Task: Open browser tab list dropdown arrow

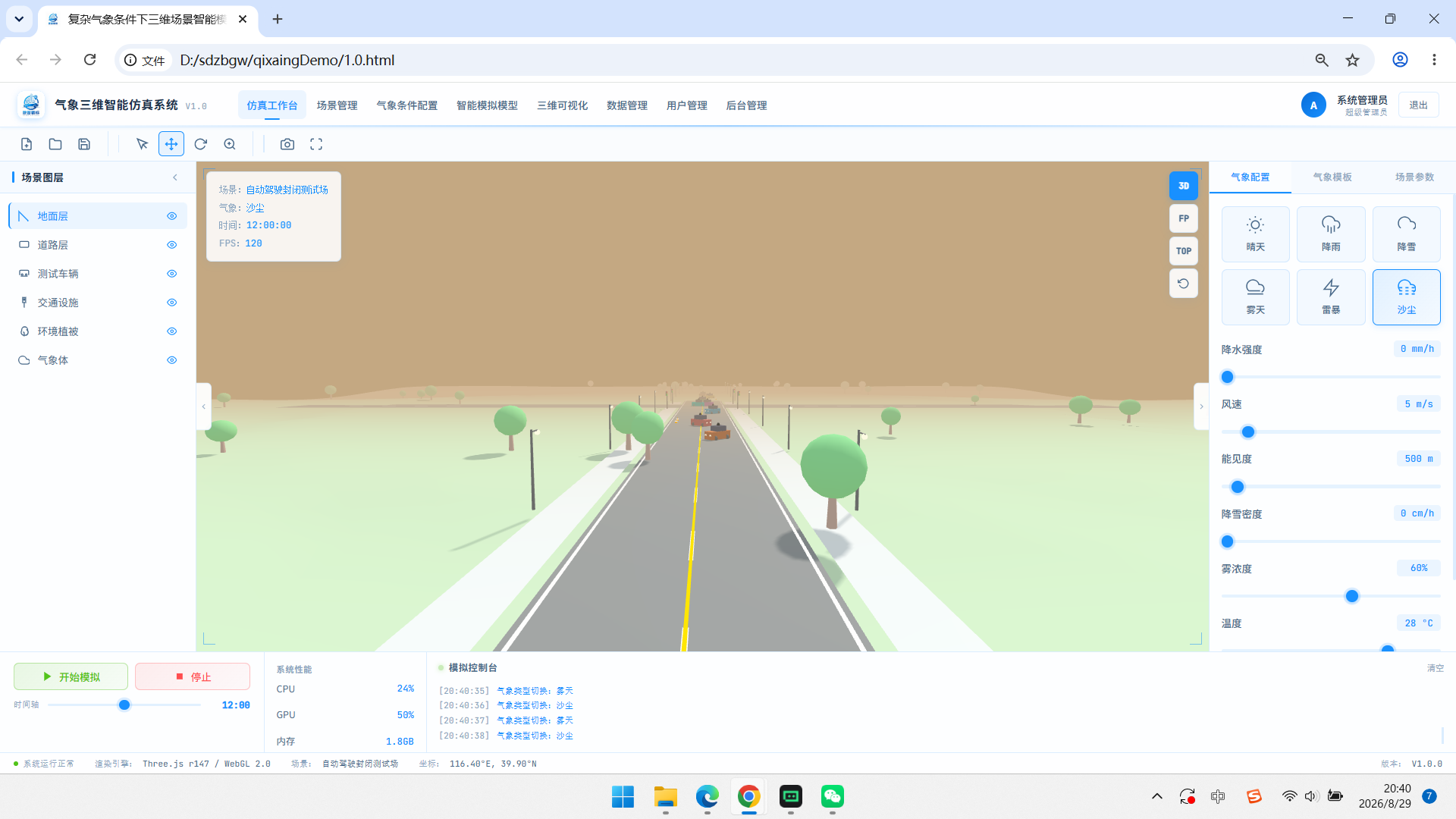Action: coord(19,19)
